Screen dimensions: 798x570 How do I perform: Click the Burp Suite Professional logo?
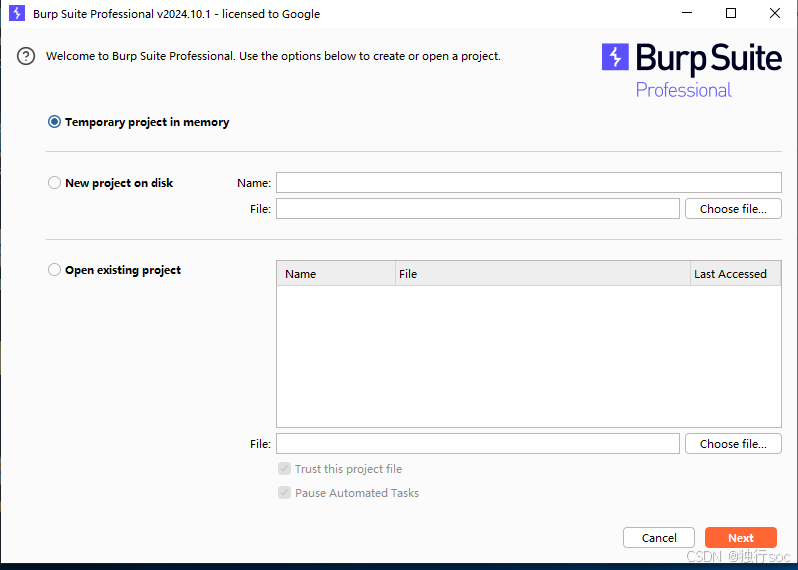click(692, 70)
